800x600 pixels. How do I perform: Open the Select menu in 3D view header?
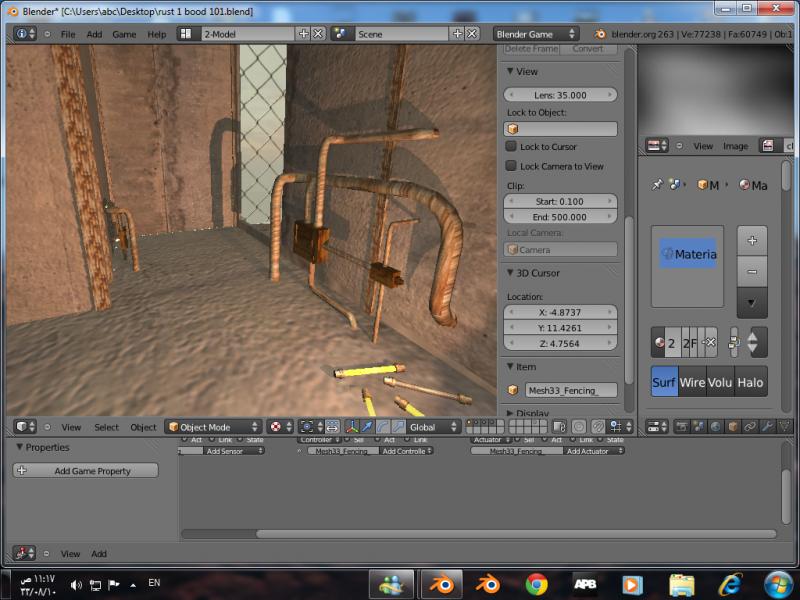(106, 427)
